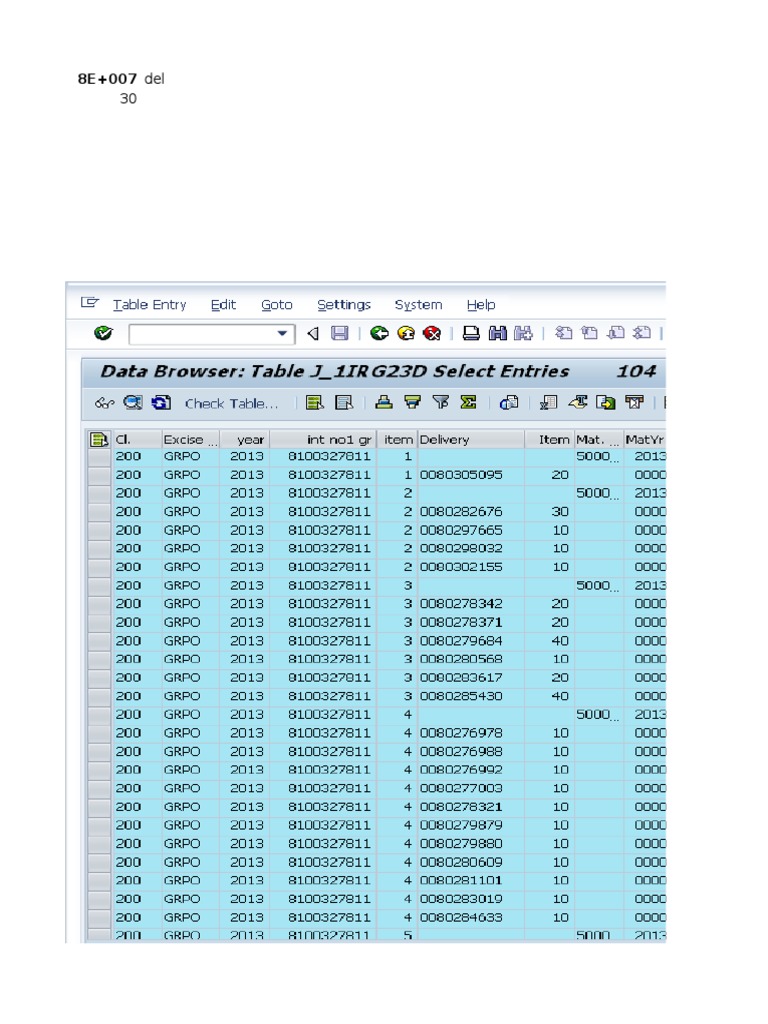The height and width of the screenshot is (1024, 768).
Task: Click into the command input field
Action: [202, 334]
